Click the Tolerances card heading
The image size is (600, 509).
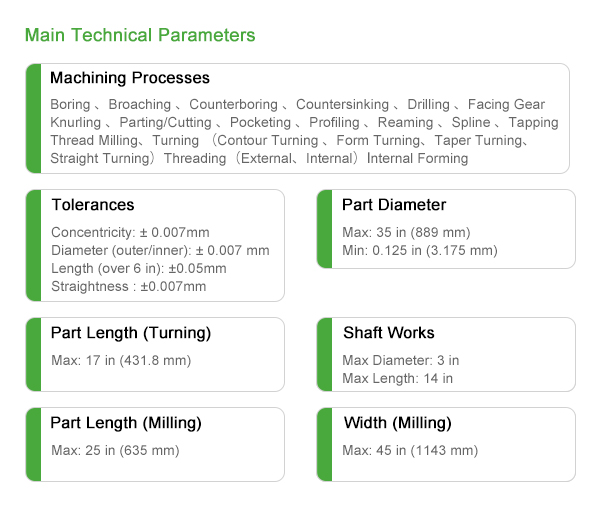coord(93,205)
